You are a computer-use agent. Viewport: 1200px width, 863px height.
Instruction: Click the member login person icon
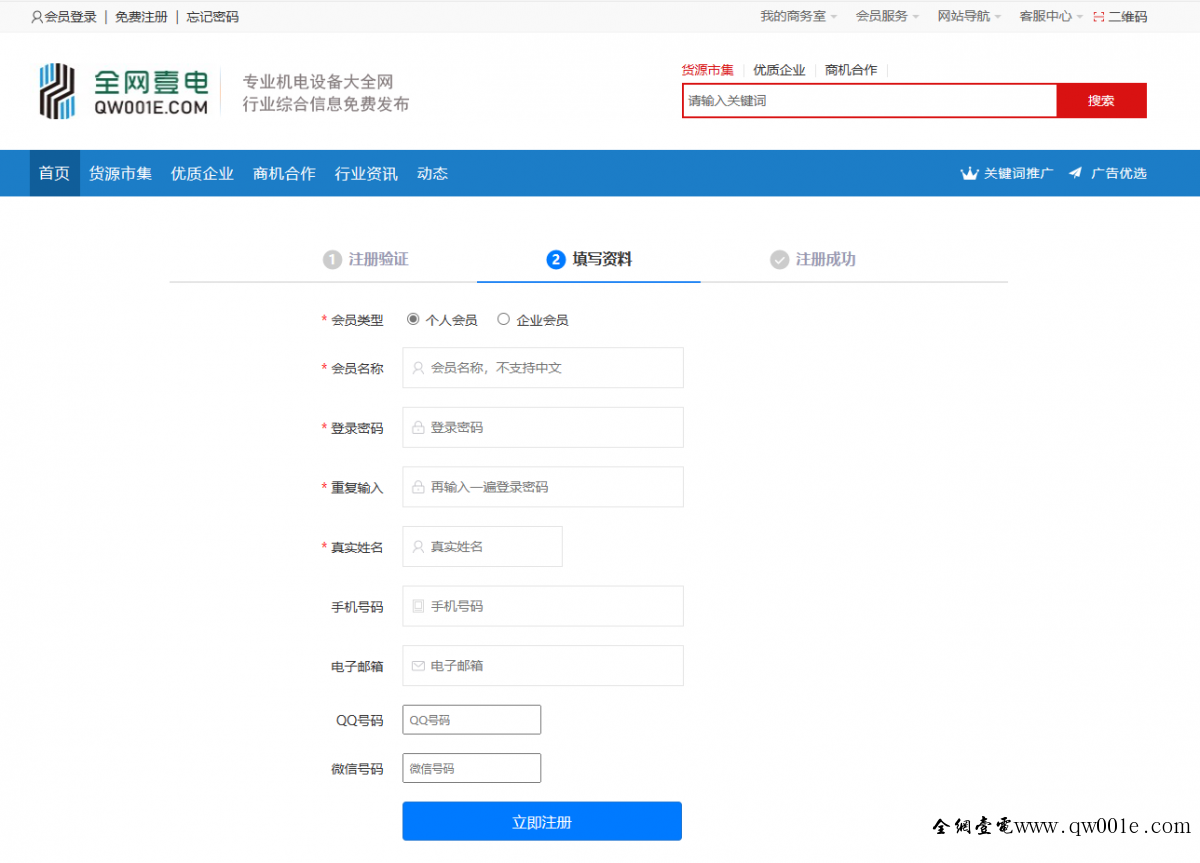point(37,17)
